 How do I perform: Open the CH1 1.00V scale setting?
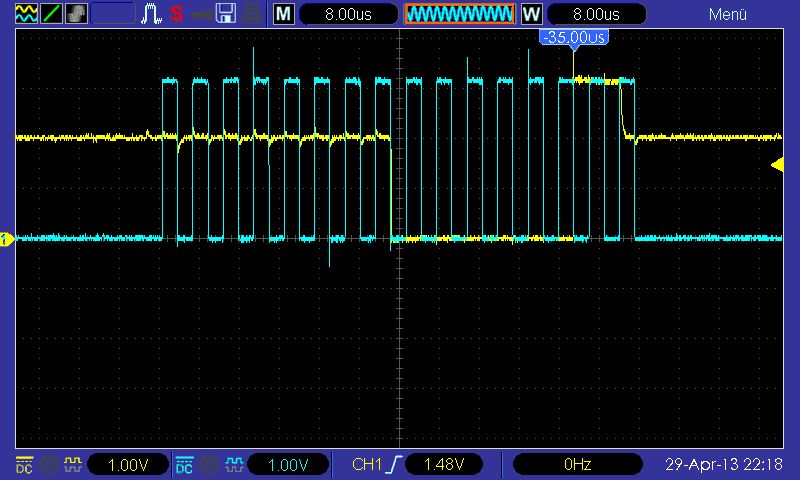click(128, 464)
